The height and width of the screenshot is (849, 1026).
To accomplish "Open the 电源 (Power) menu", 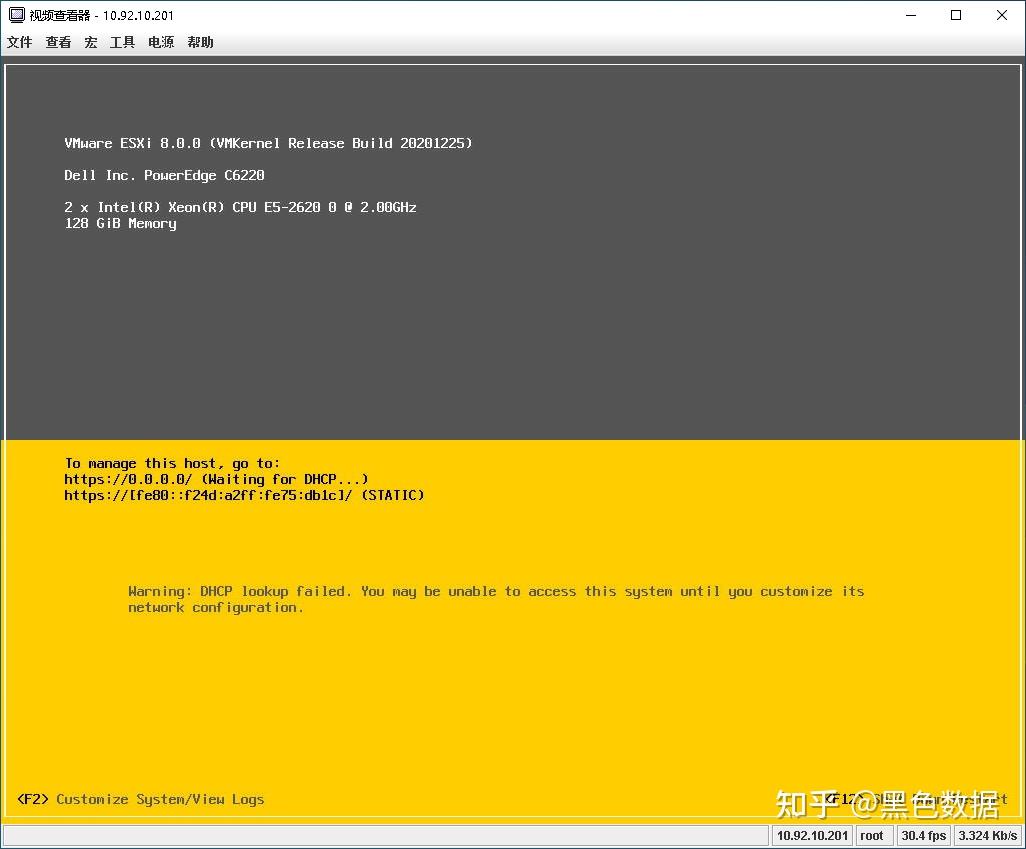I will tap(160, 42).
